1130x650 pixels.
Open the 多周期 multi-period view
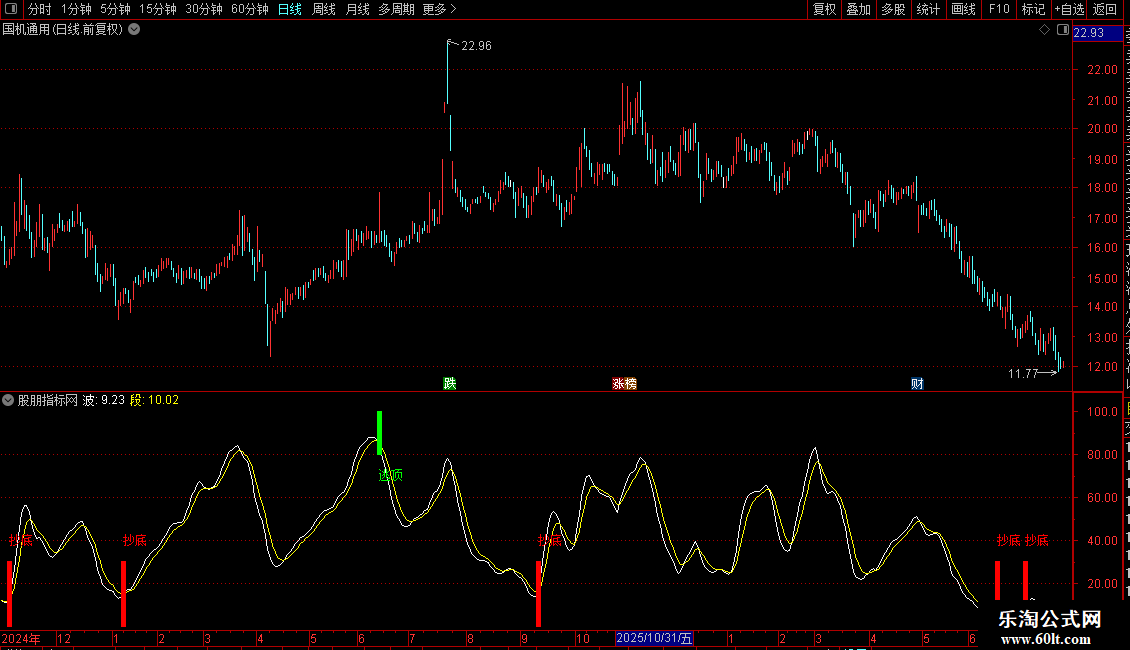pyautogui.click(x=396, y=9)
